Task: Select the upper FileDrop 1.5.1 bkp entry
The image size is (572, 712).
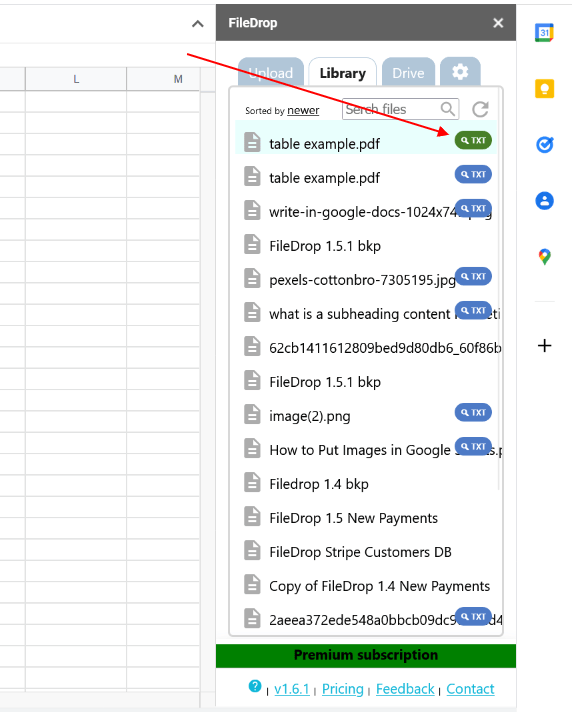Action: tap(325, 246)
